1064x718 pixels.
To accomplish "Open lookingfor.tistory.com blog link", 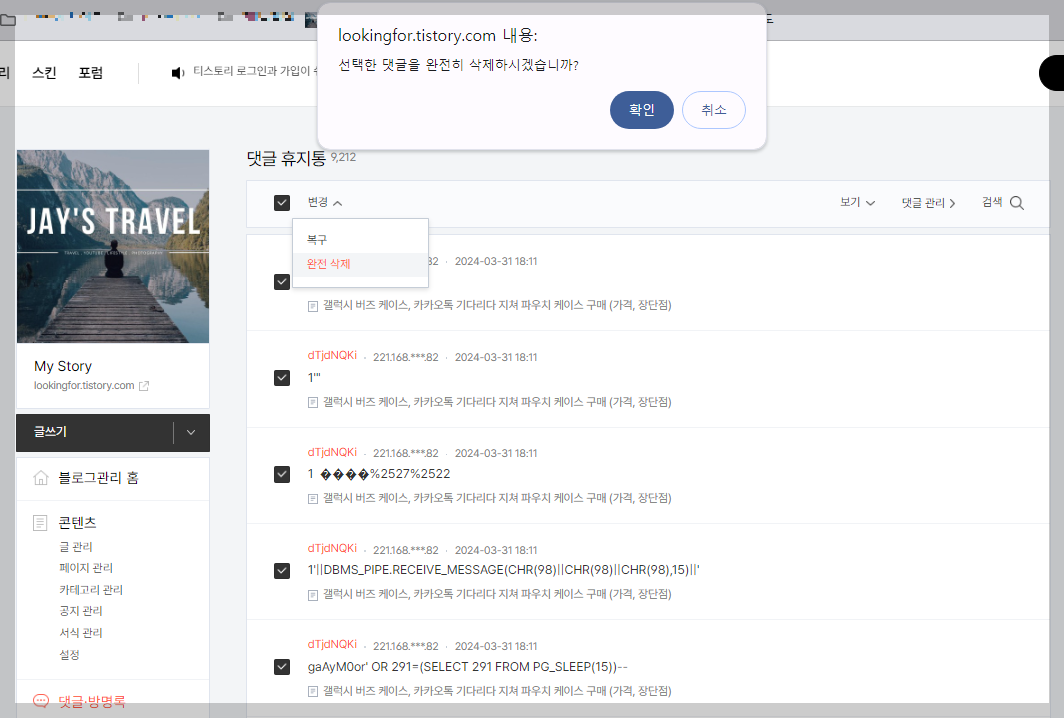I will [84, 385].
